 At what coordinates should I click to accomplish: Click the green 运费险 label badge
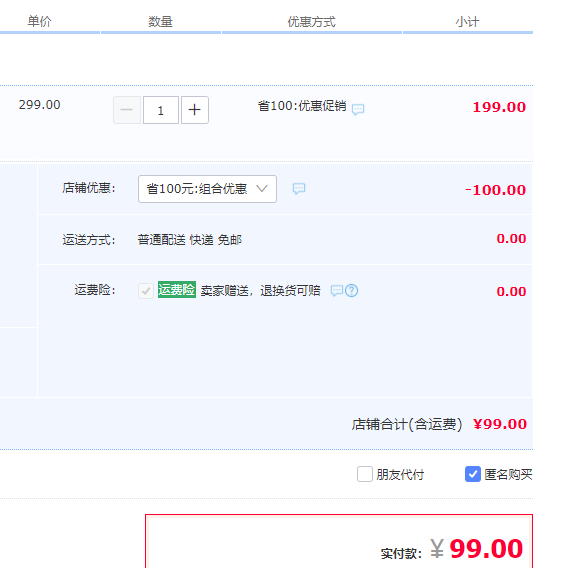click(x=177, y=290)
